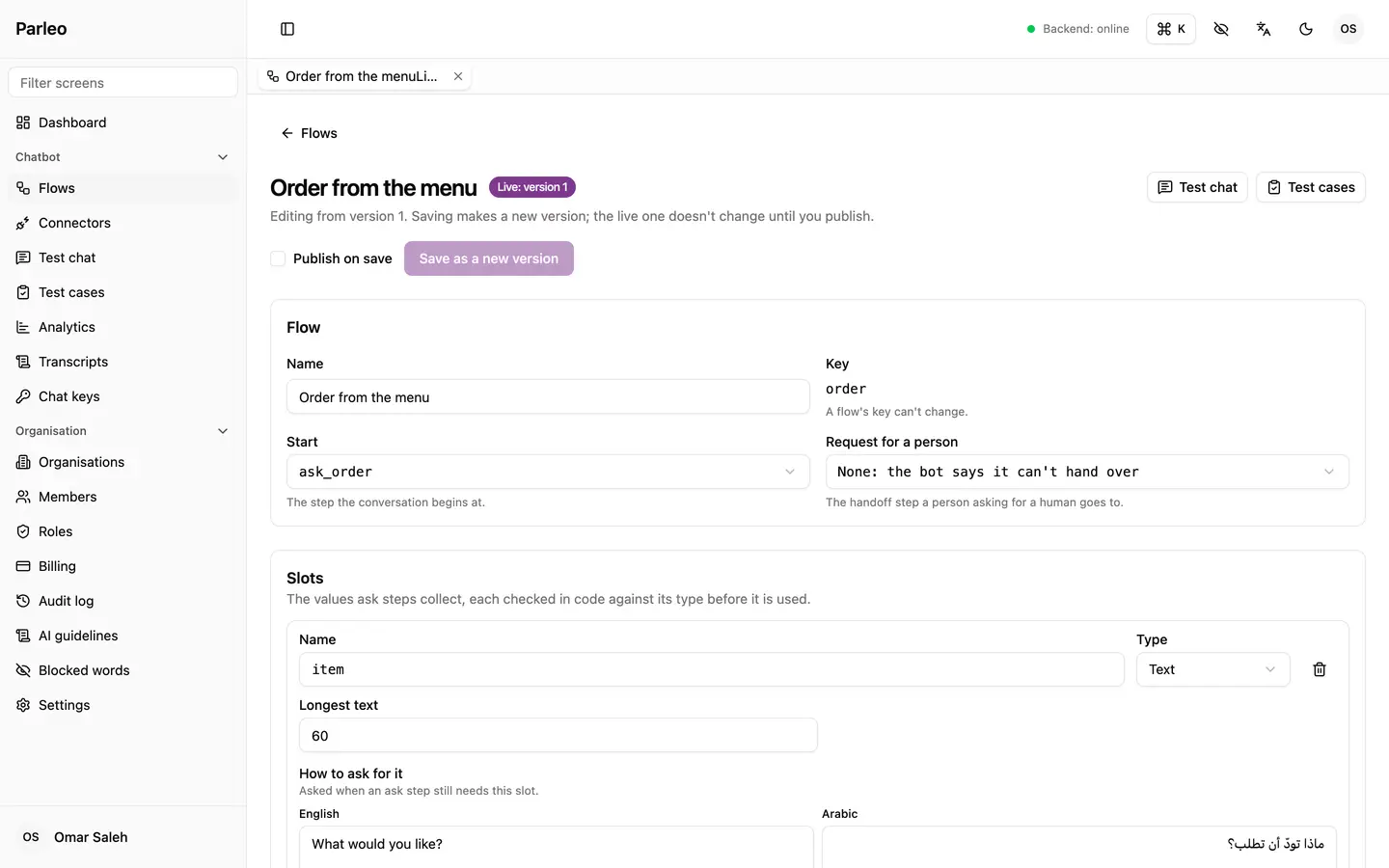Screen dimensions: 1389x868
Task: Open Test chat button in page header
Action: (1197, 187)
